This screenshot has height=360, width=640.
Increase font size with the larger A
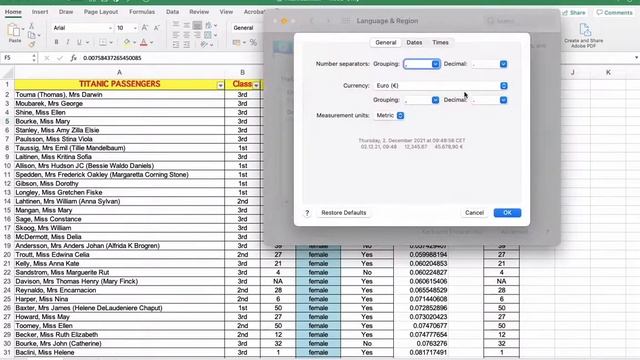click(144, 28)
